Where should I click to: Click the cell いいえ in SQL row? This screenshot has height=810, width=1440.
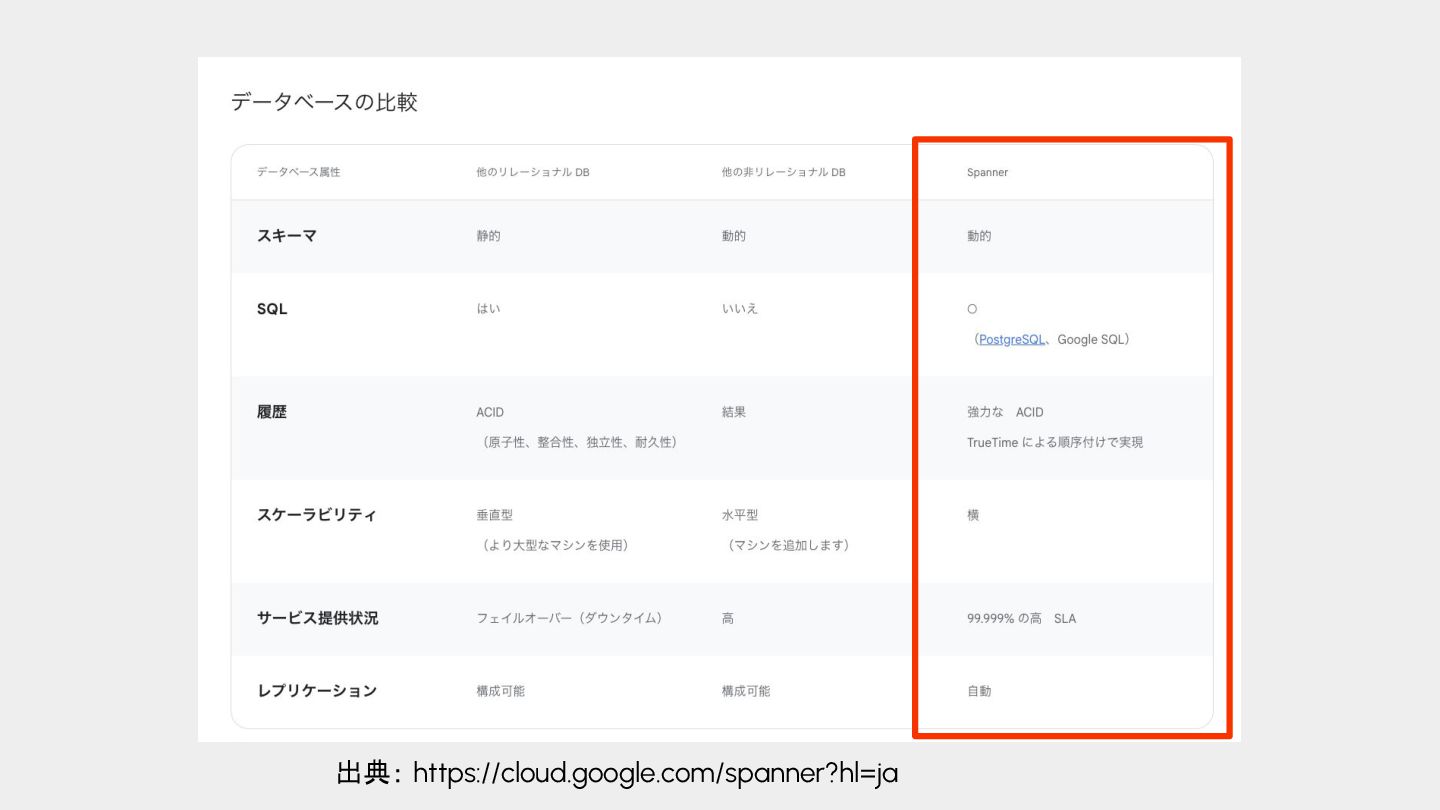(x=740, y=309)
